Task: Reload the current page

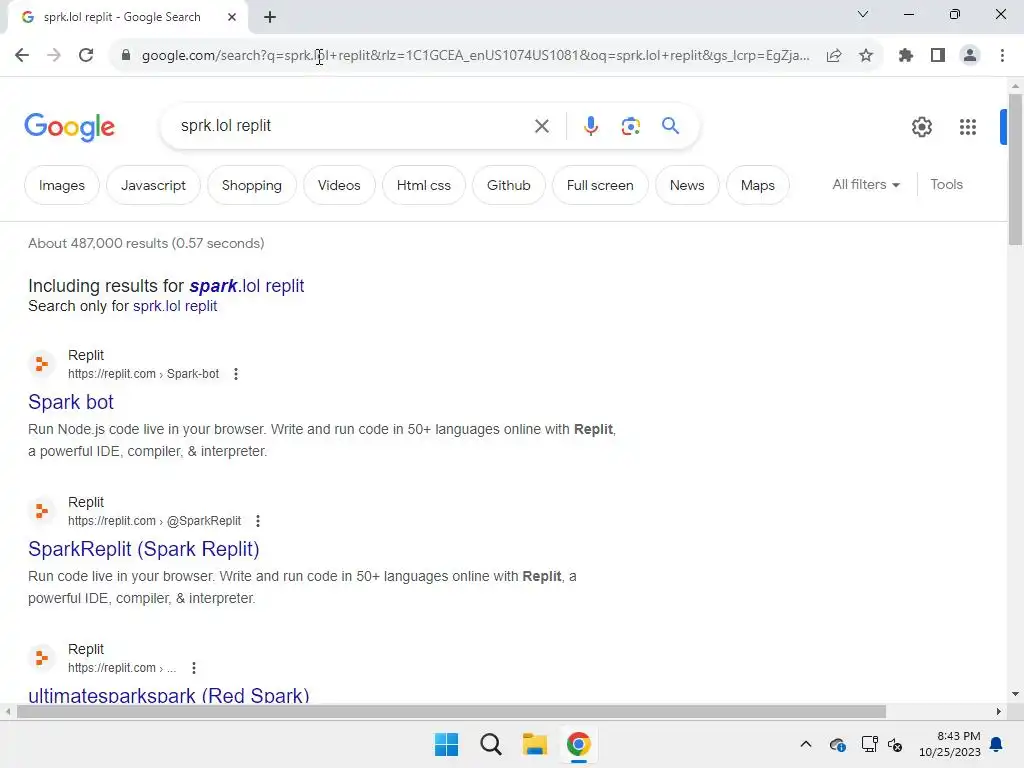Action: tap(86, 56)
